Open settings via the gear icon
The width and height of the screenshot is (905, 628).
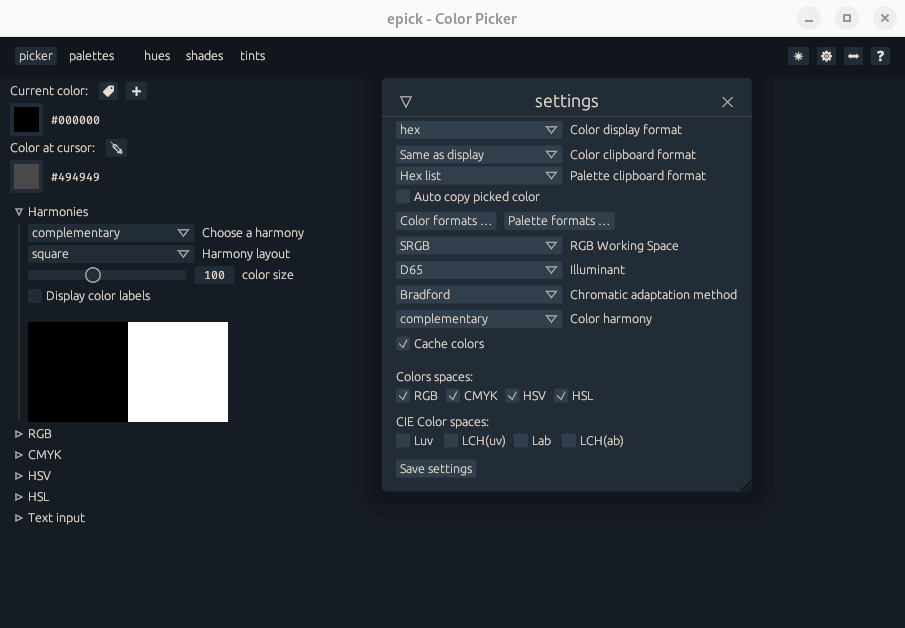pos(827,56)
